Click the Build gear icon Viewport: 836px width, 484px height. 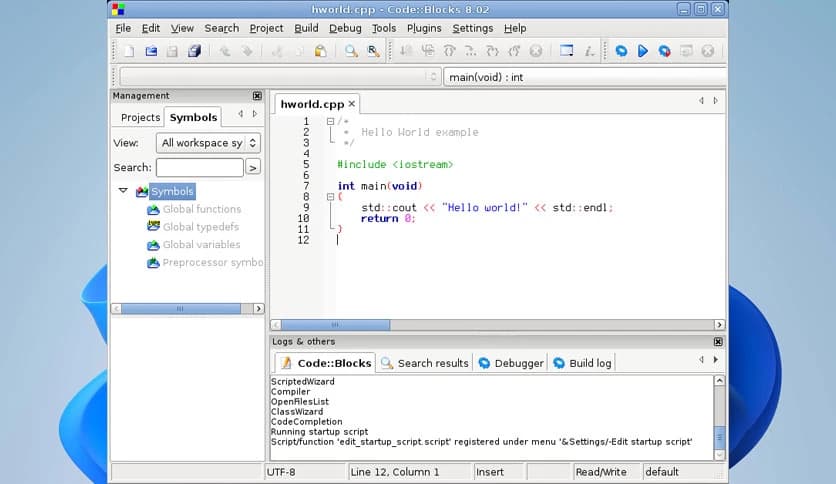pyautogui.click(x=621, y=51)
